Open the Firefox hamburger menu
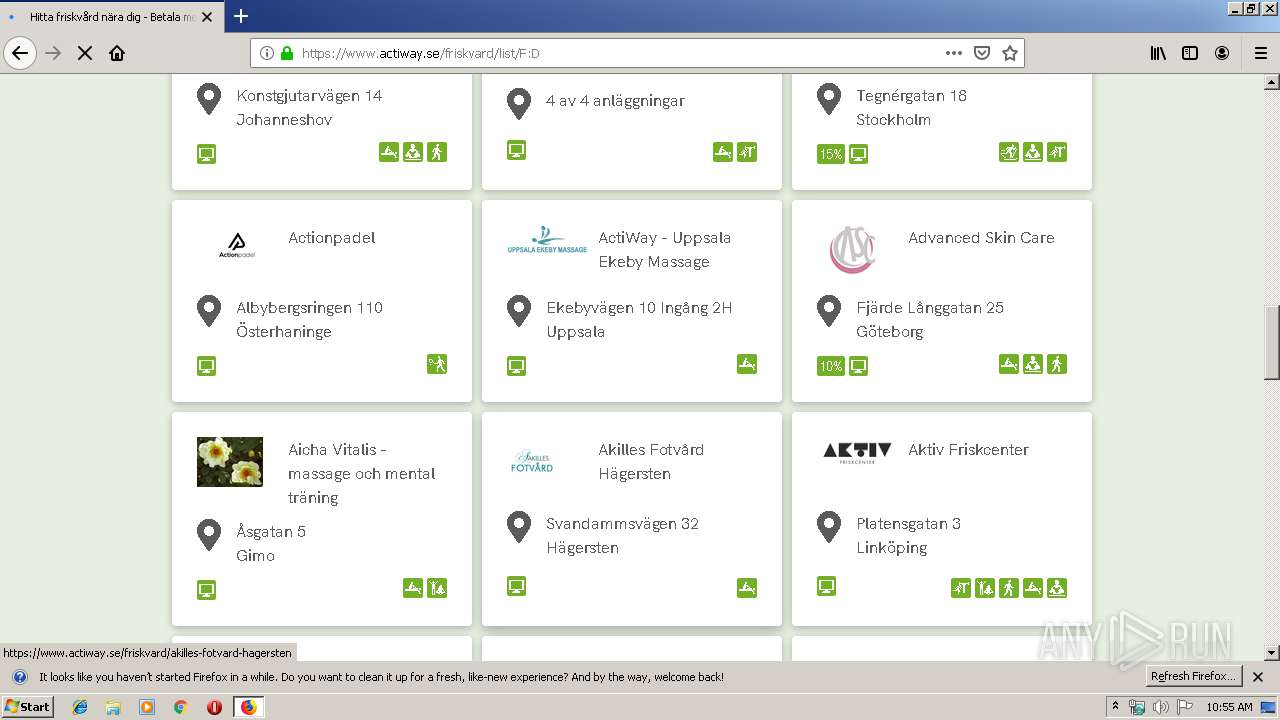The height and width of the screenshot is (720, 1280). [x=1261, y=53]
